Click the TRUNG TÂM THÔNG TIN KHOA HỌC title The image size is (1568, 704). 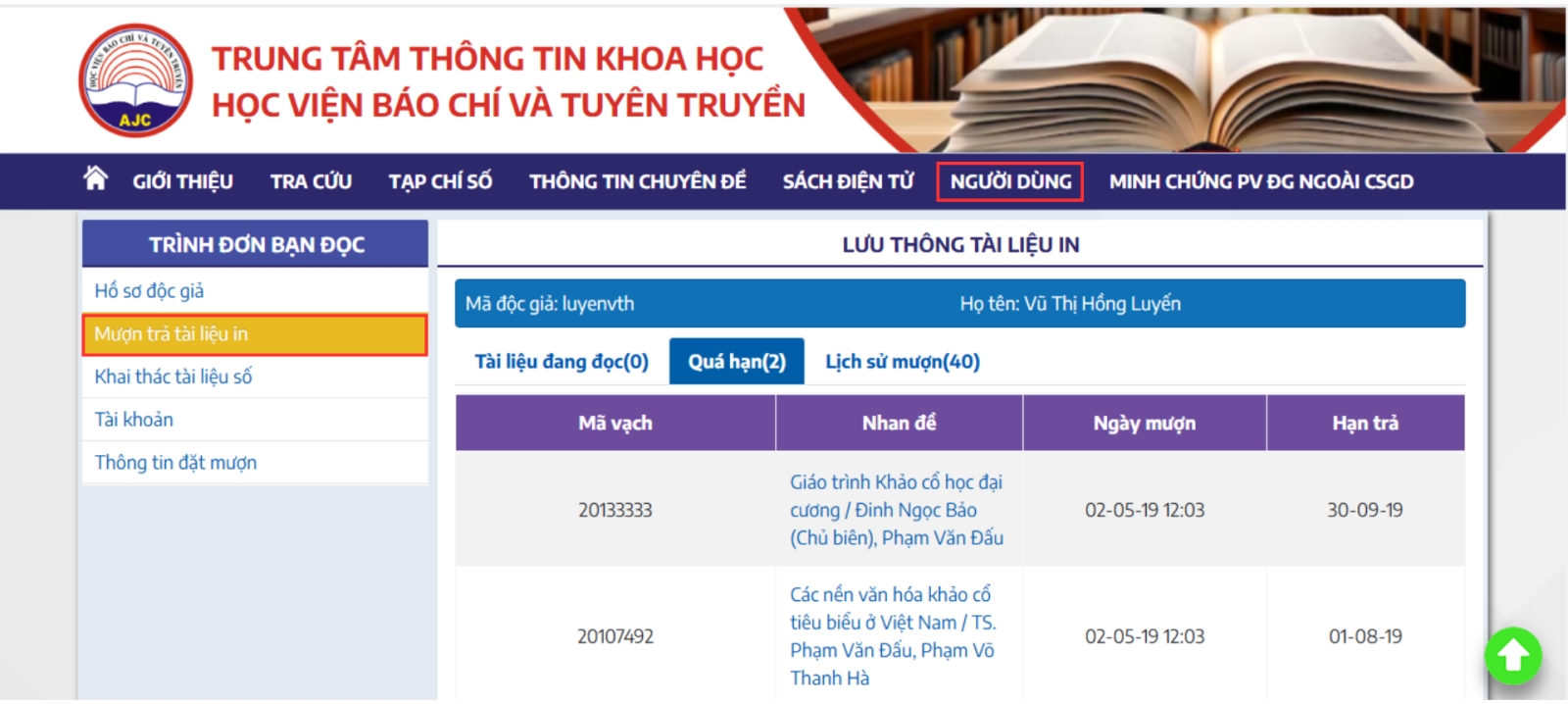tap(487, 59)
